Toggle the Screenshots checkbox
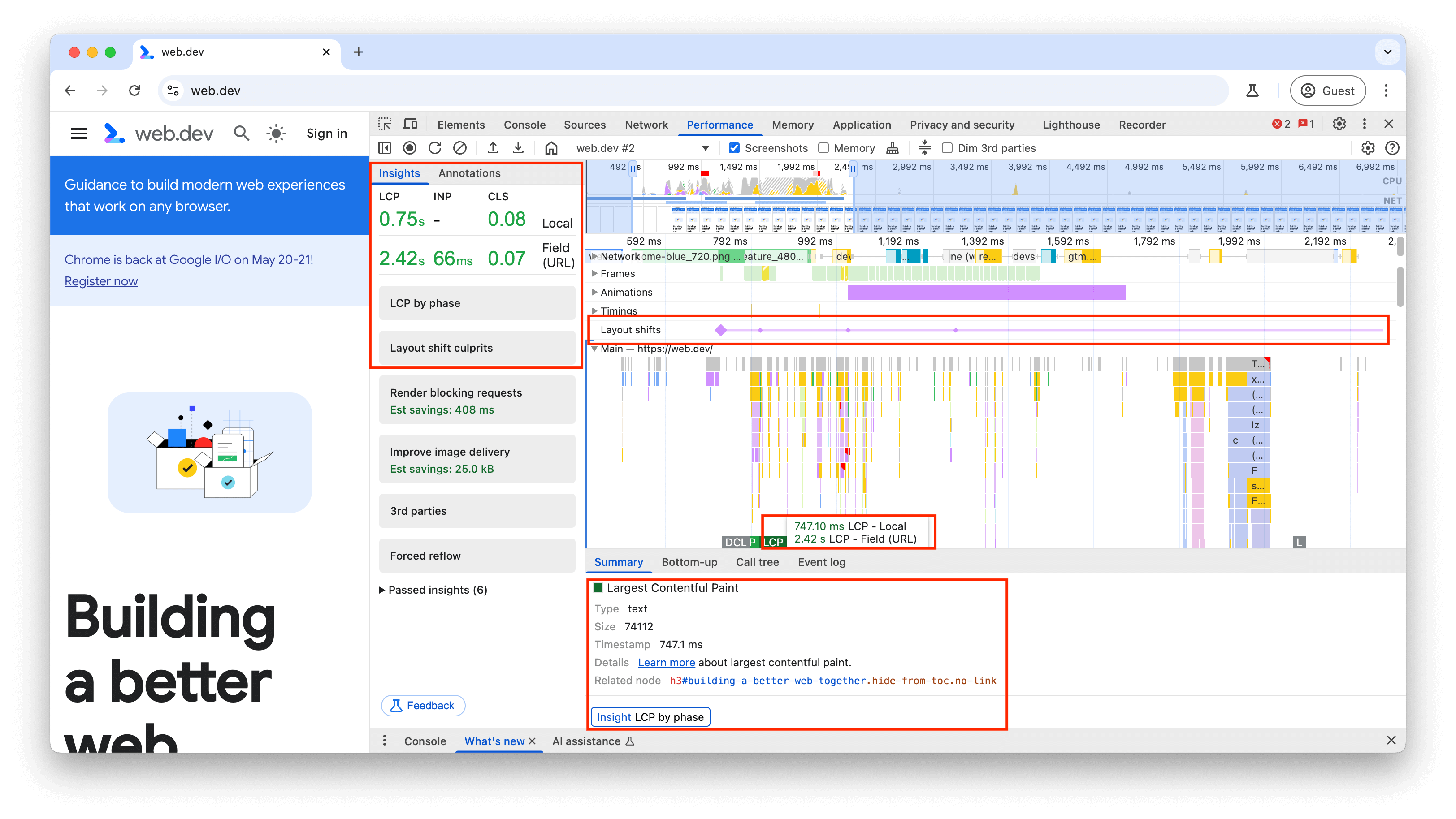Screen dimensions: 1456x819 (x=735, y=148)
